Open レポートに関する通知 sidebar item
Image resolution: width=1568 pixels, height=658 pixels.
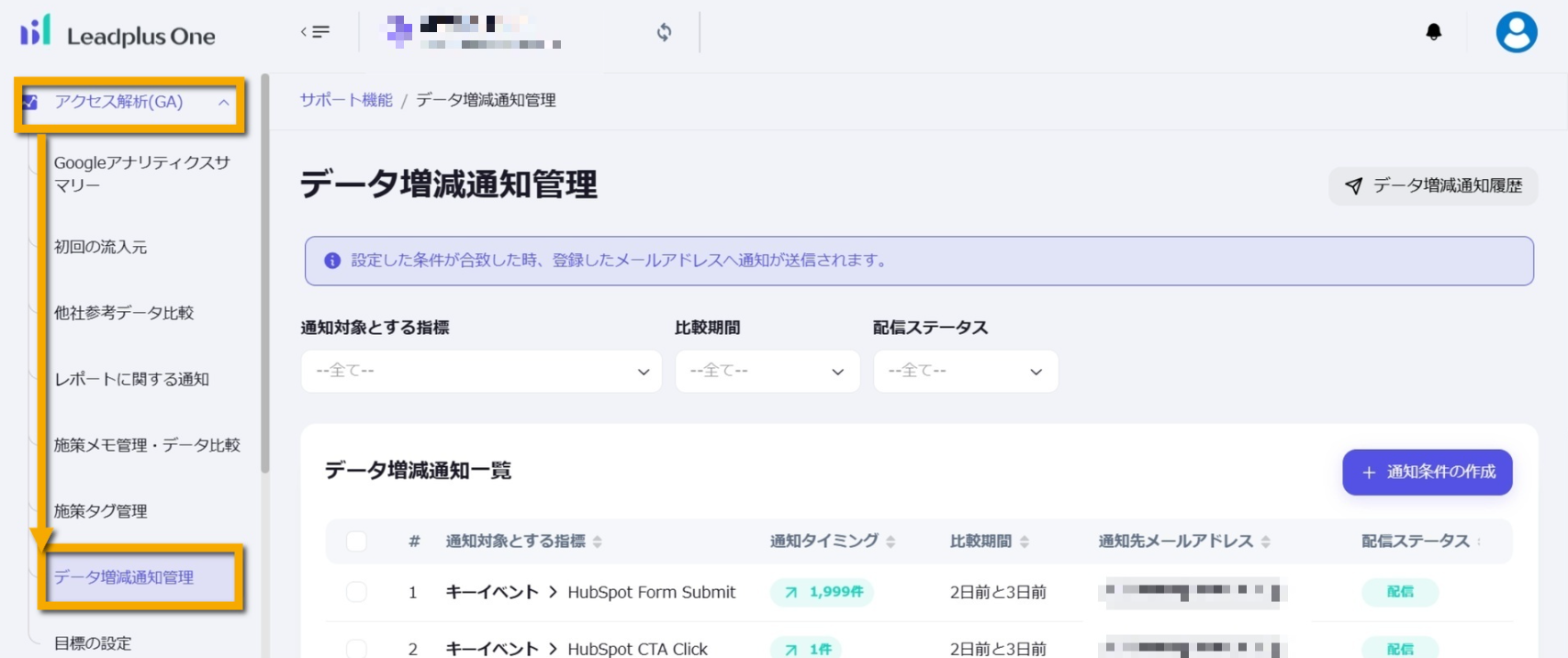(131, 379)
